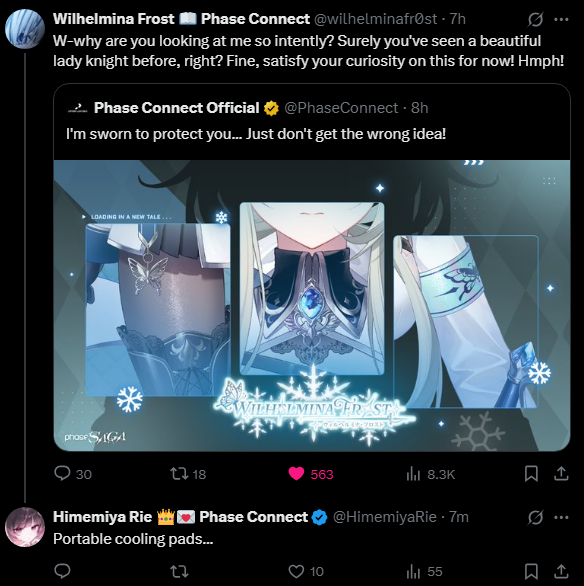
Task: Open Wilhelmina Frost's profile avatar
Action: [x=25, y=29]
